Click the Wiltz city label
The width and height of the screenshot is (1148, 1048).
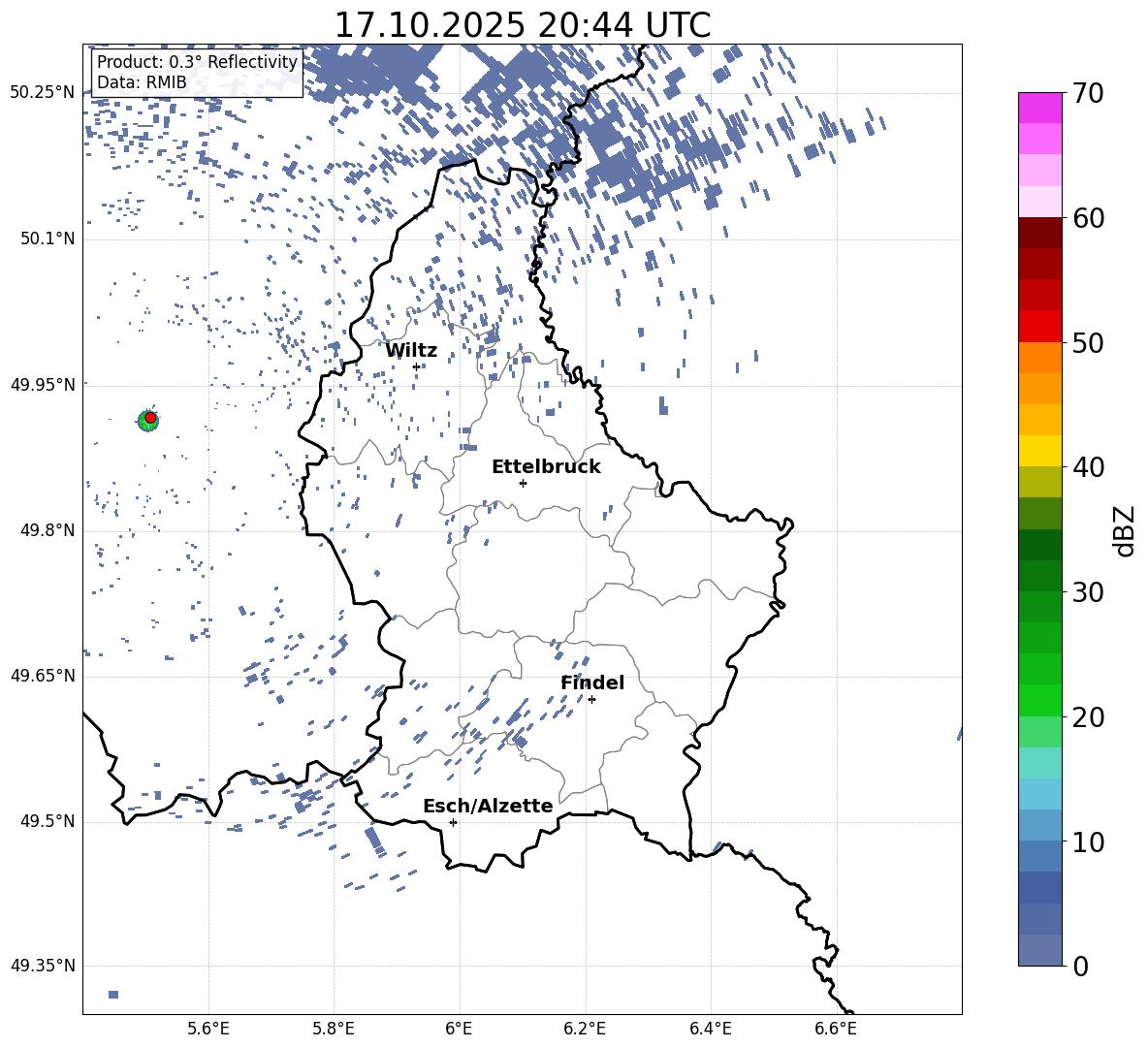click(411, 351)
